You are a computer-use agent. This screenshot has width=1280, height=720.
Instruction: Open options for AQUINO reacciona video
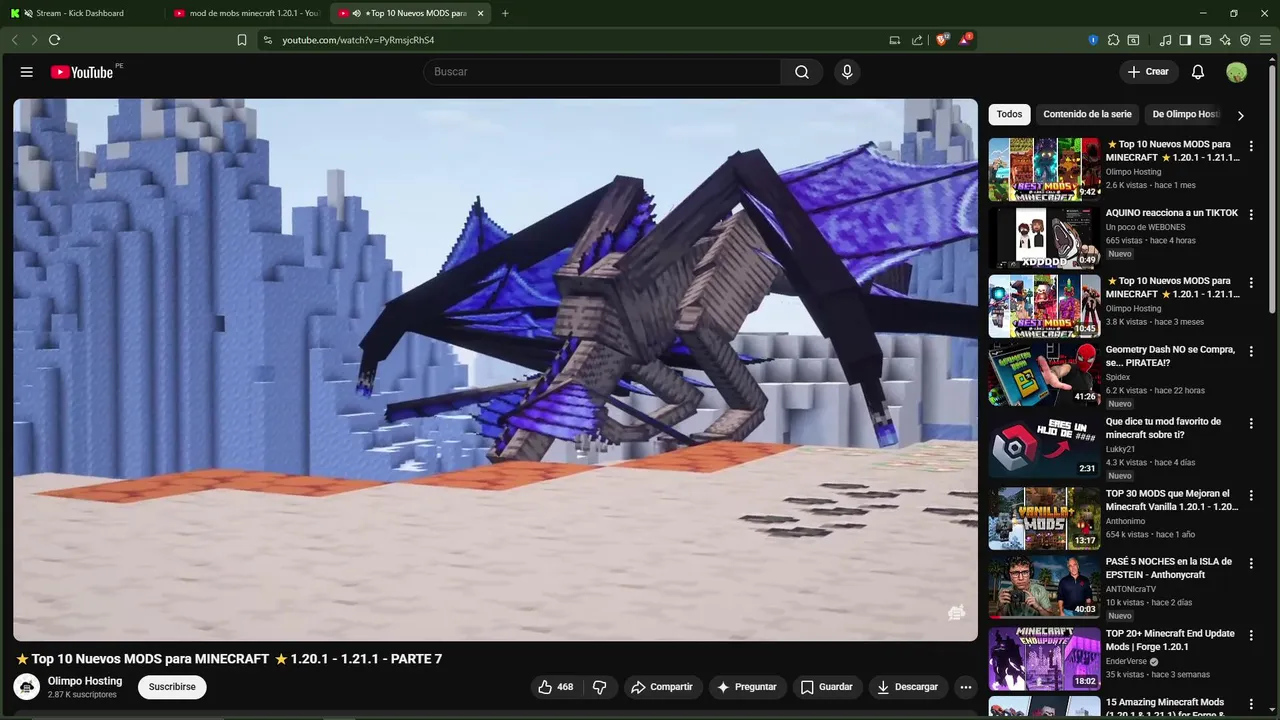pyautogui.click(x=1251, y=214)
